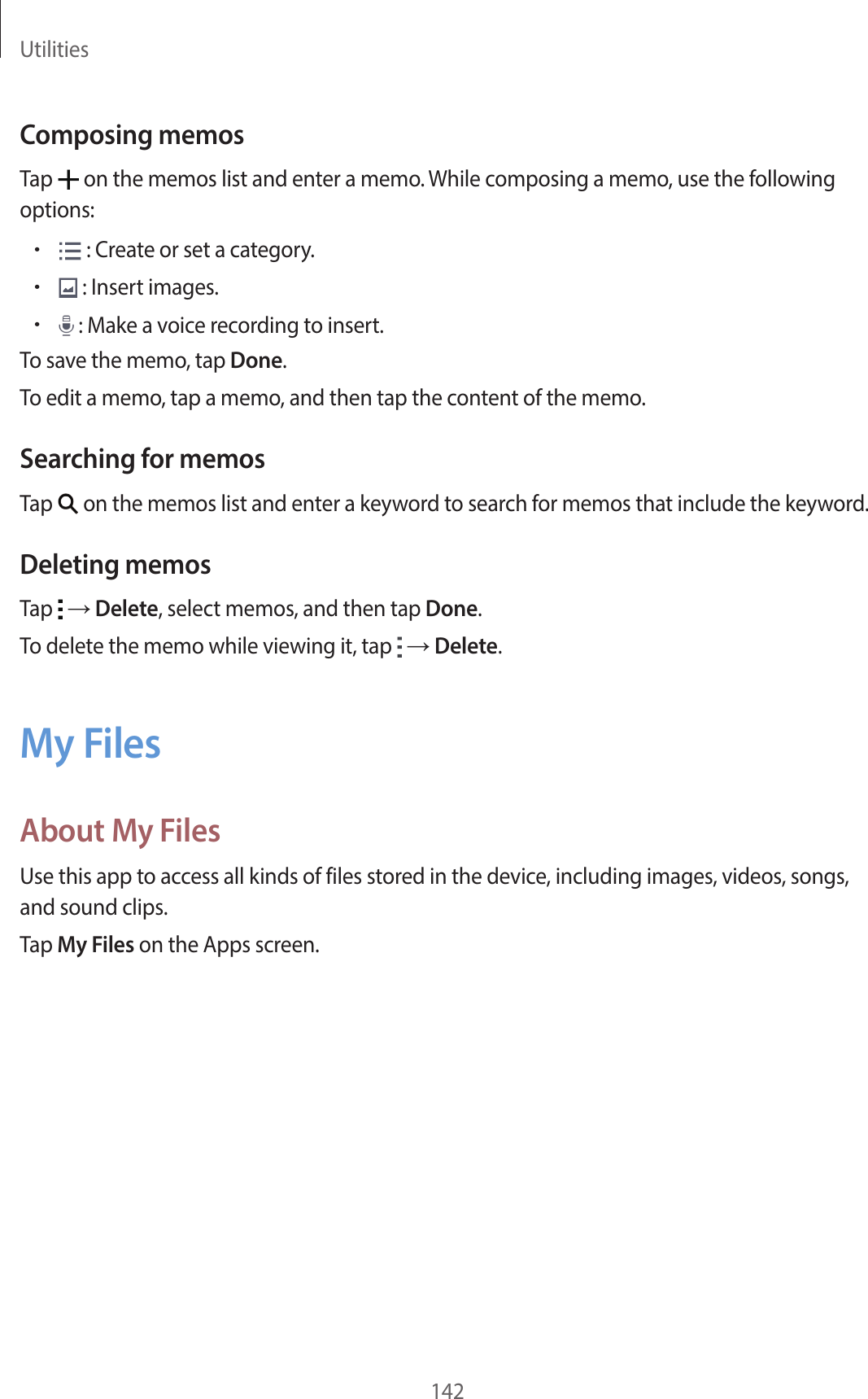Click the blue My Files title
This screenshot has height=1399, width=868.
point(90,745)
